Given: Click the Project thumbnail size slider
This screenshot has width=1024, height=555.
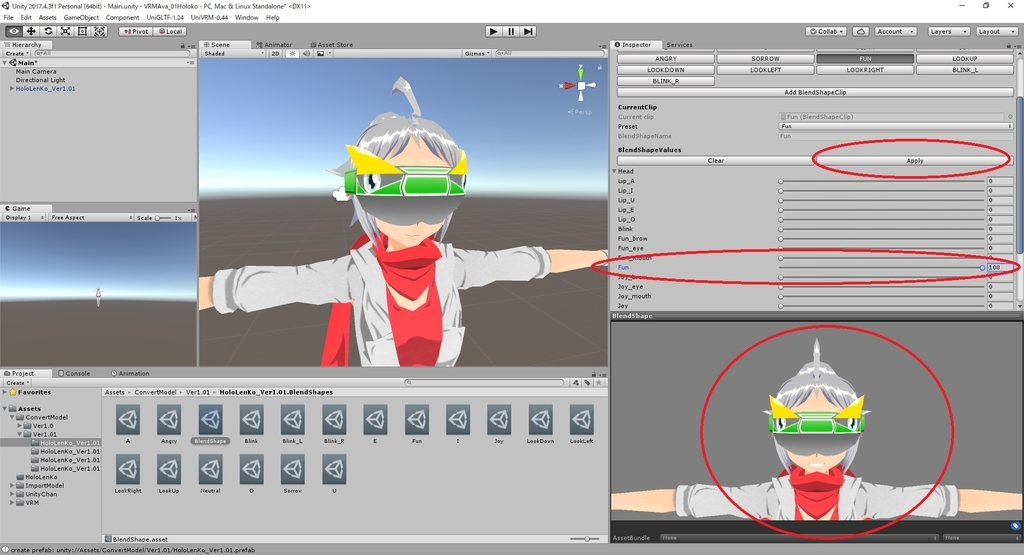Looking at the screenshot, I should [585, 539].
